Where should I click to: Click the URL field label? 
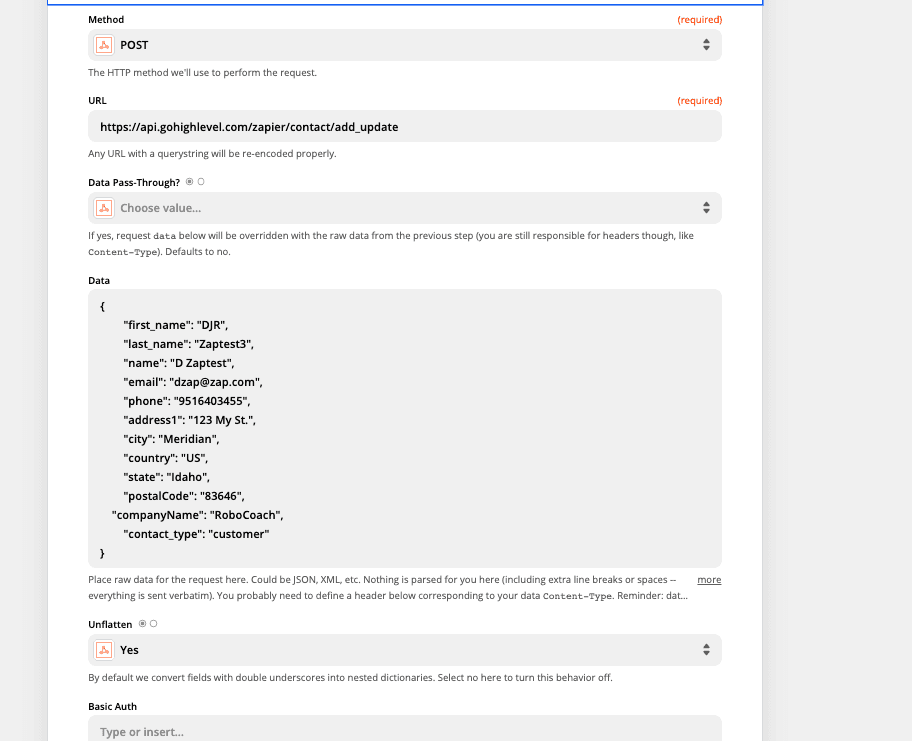click(97, 101)
